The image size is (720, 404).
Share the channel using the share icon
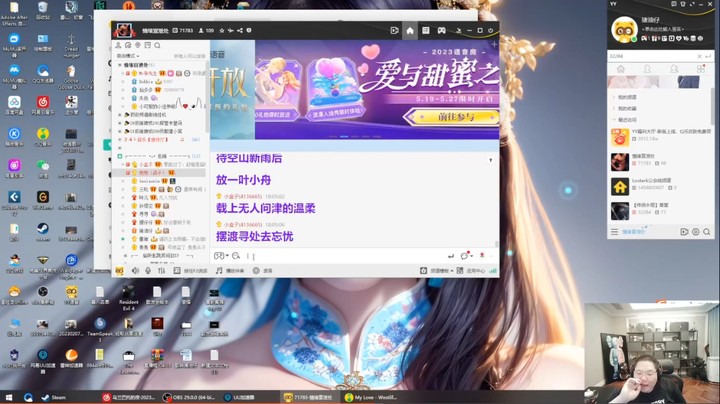(240, 30)
